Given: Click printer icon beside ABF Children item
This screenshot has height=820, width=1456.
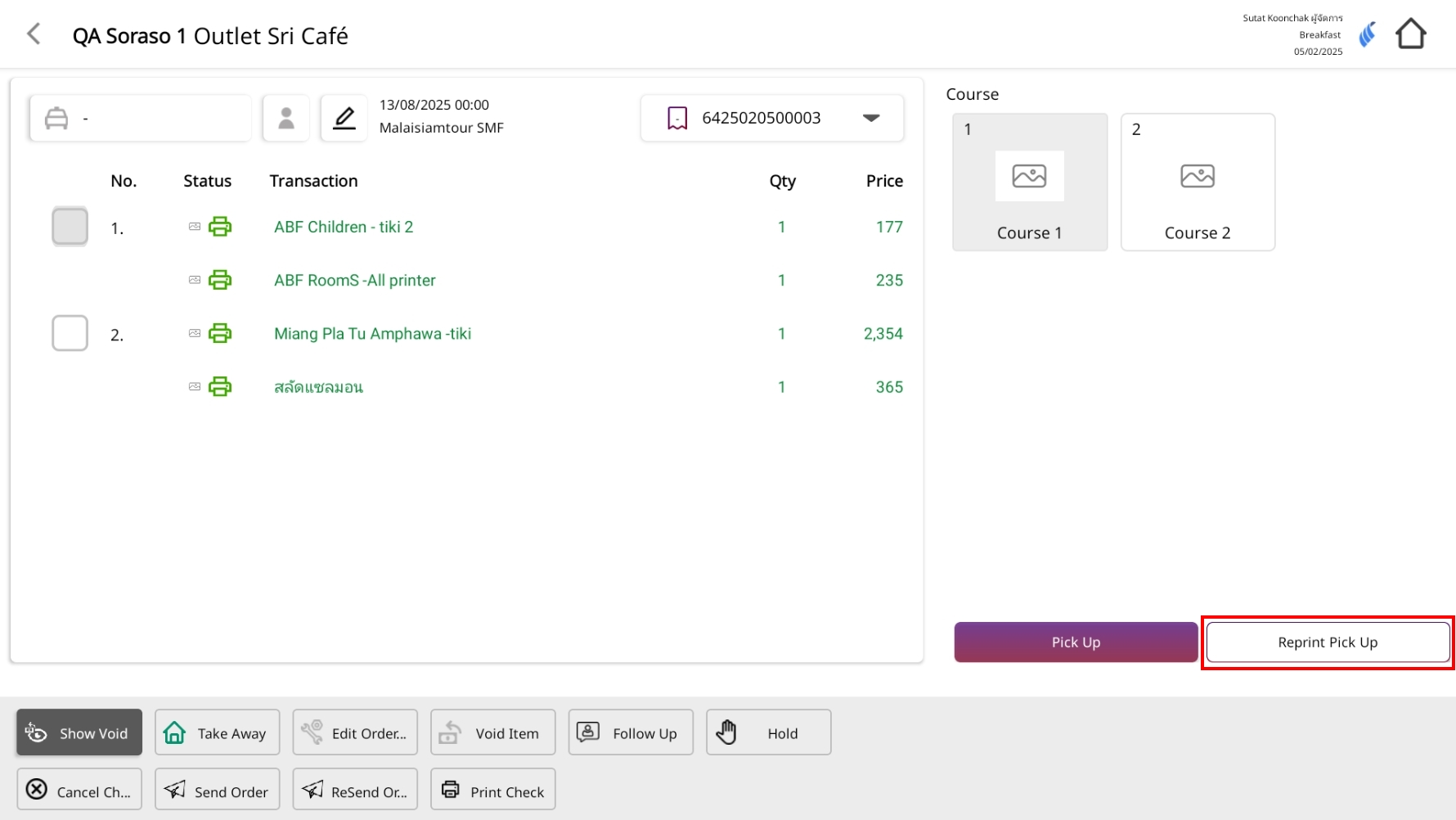Looking at the screenshot, I should coord(219,227).
